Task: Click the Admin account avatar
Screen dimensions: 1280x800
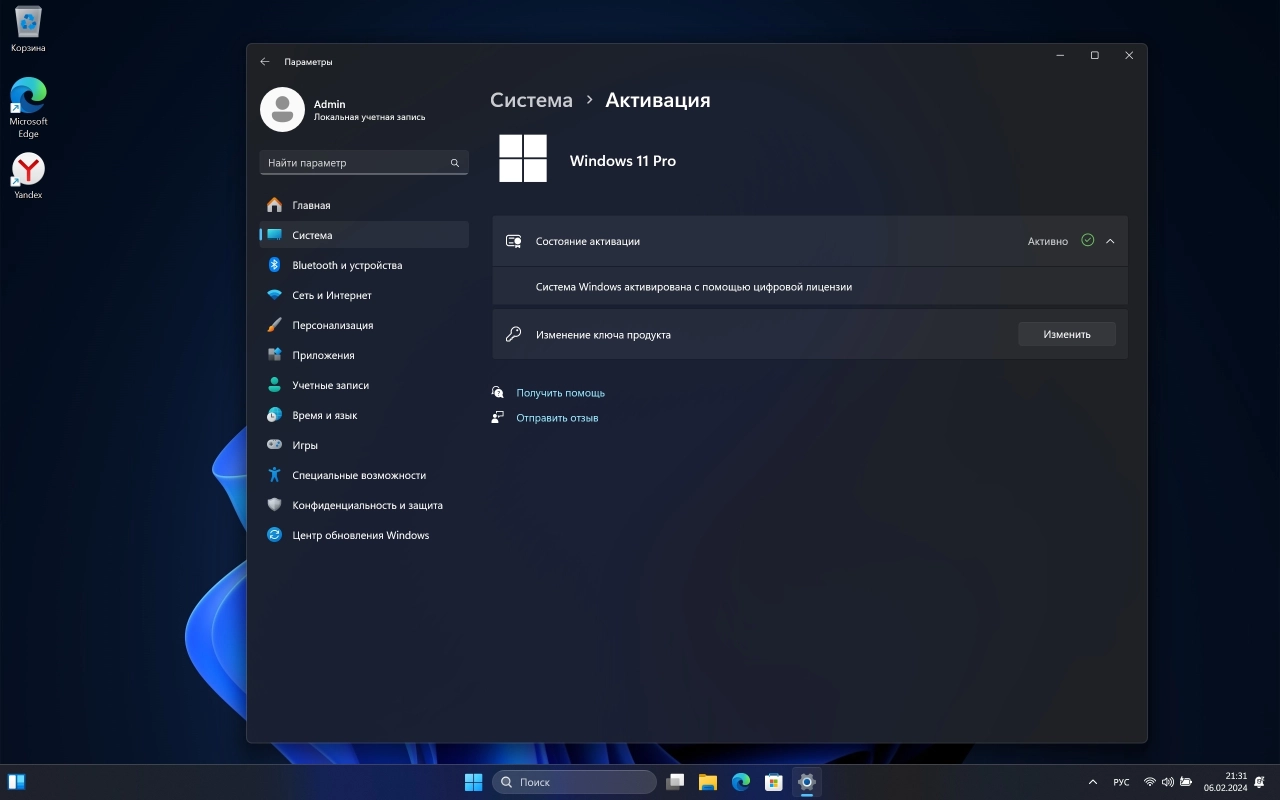Action: (282, 110)
